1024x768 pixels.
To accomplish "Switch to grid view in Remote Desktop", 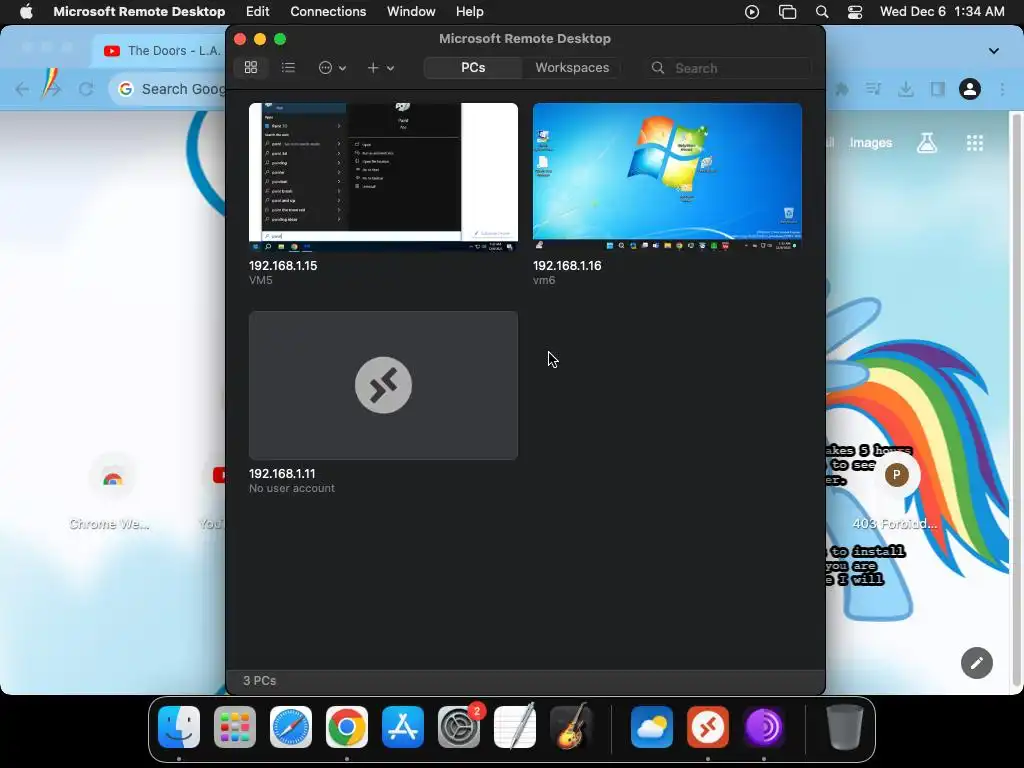I will [x=251, y=67].
